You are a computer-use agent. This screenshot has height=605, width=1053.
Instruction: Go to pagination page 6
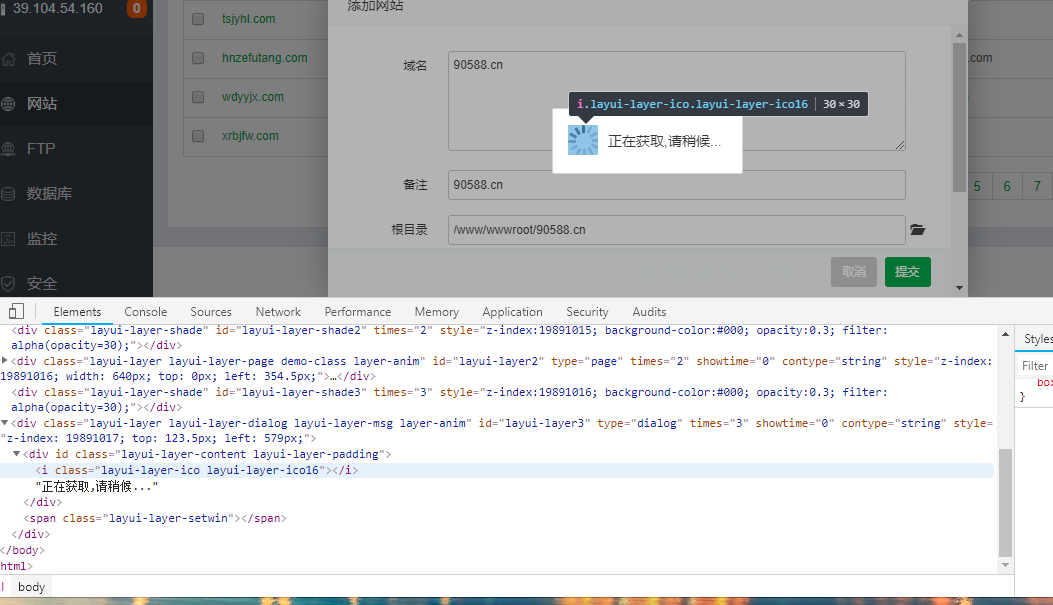[1007, 186]
